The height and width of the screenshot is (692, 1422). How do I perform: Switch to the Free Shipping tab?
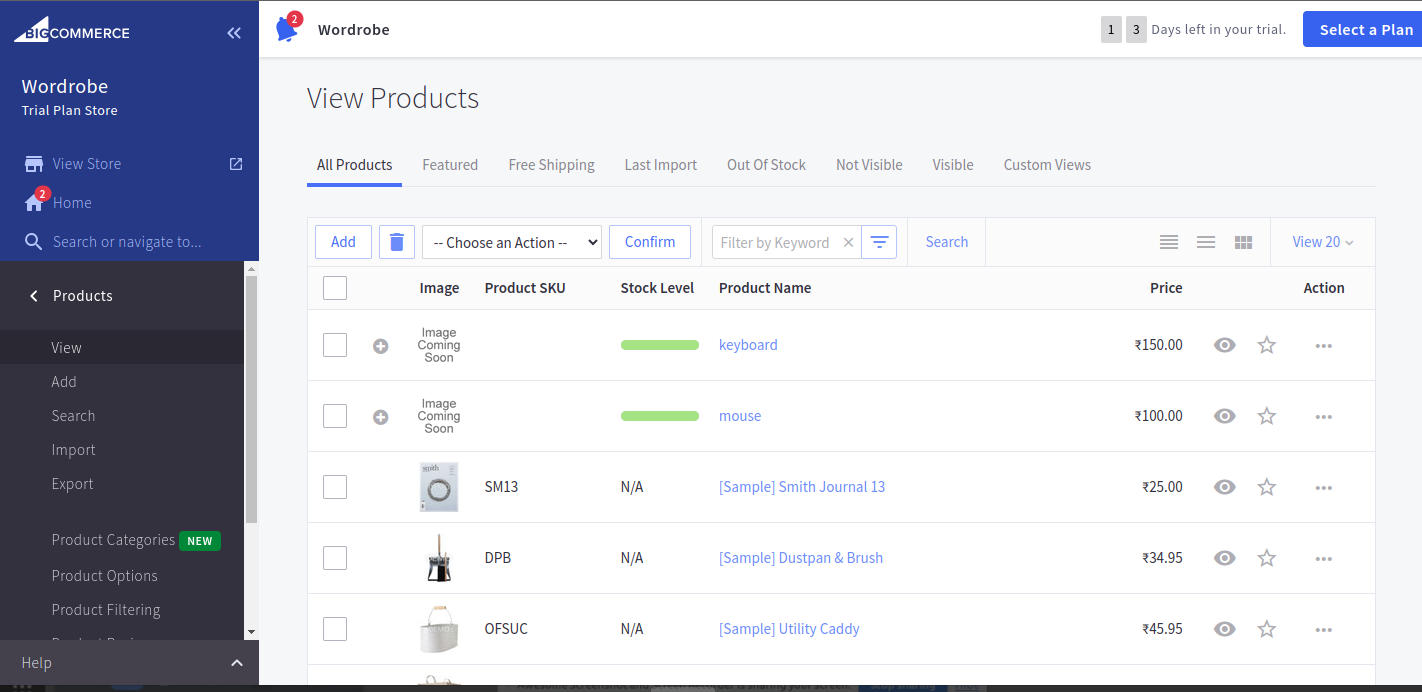pos(551,165)
